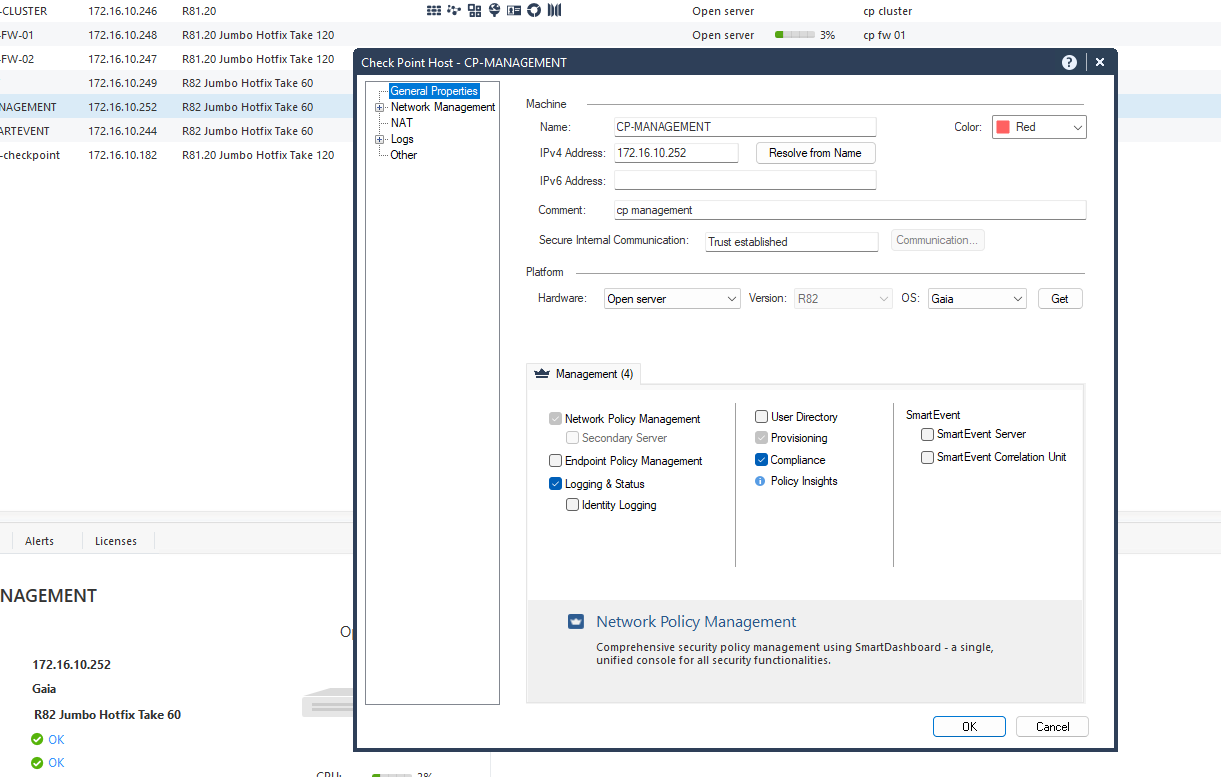Screen dimensions: 1221x777
Task: Select NAT tree item
Action: pos(402,123)
